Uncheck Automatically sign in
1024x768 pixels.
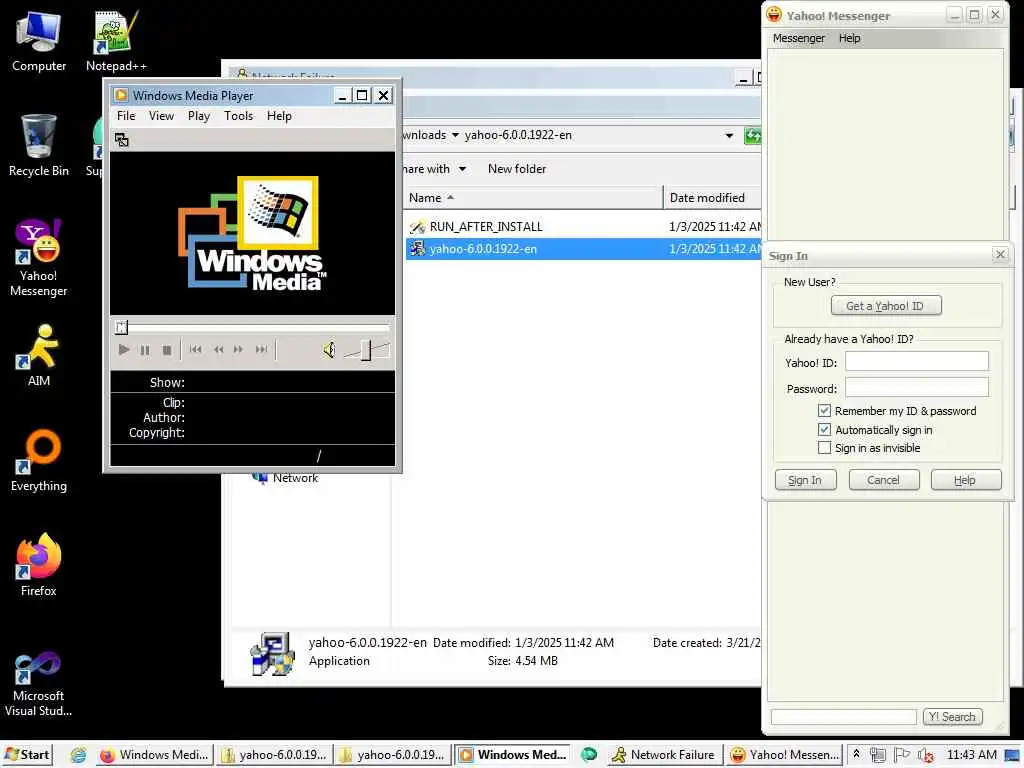pyautogui.click(x=824, y=430)
